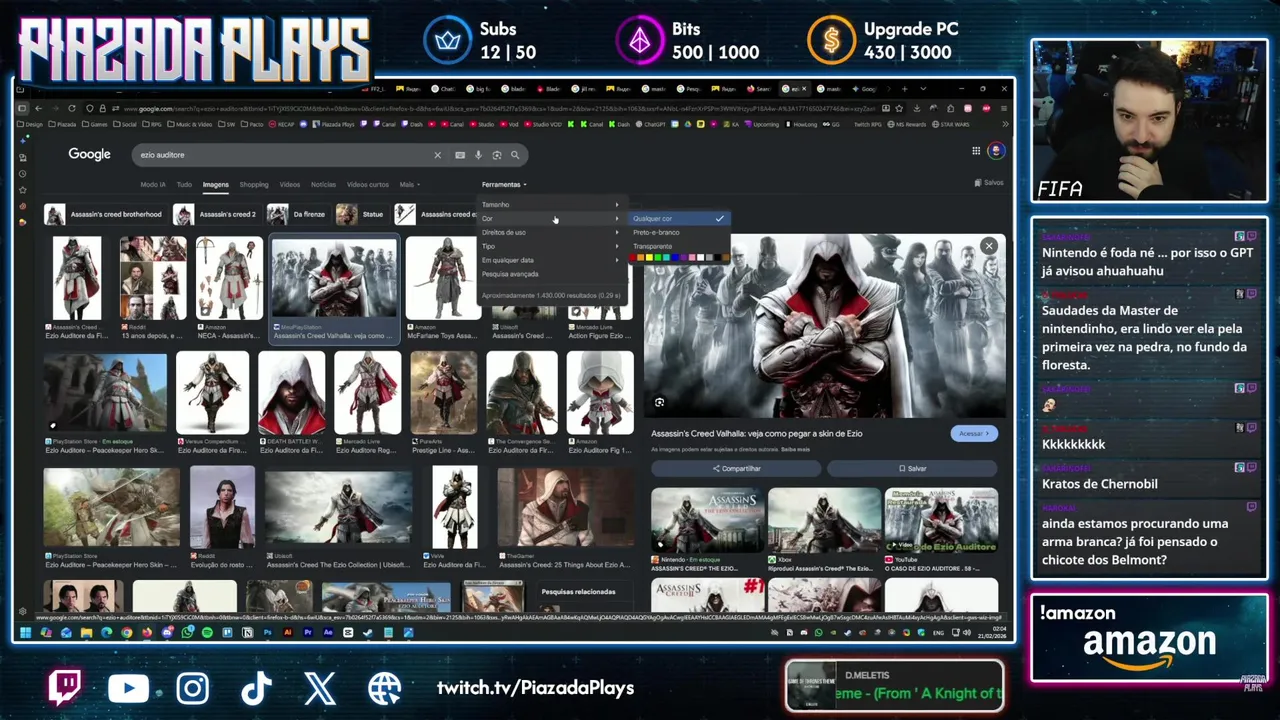
Task: Click the Google logo
Action: tap(89, 154)
